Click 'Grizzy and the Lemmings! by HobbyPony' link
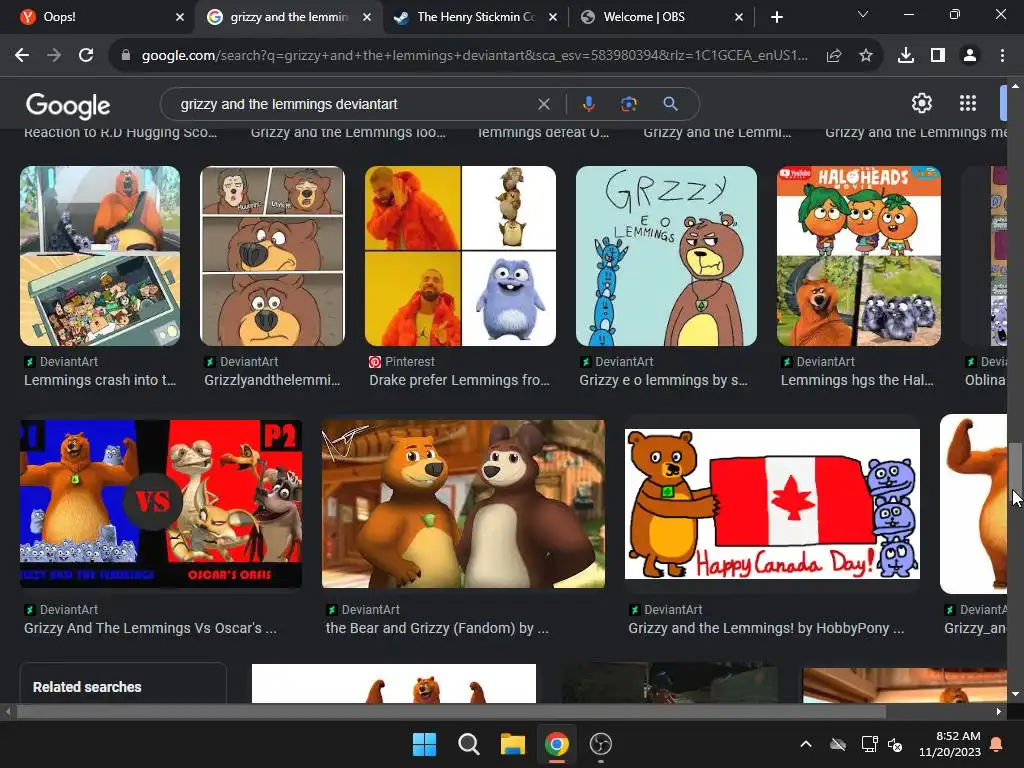 point(766,628)
